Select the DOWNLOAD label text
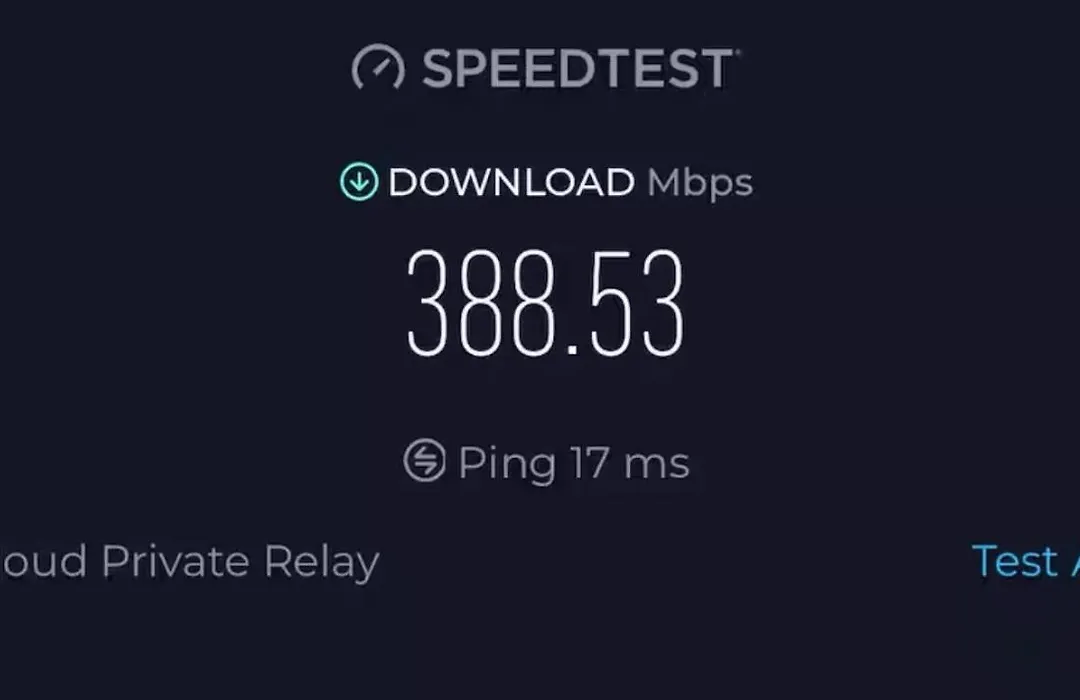Viewport: 1080px width, 700px height. click(x=511, y=183)
